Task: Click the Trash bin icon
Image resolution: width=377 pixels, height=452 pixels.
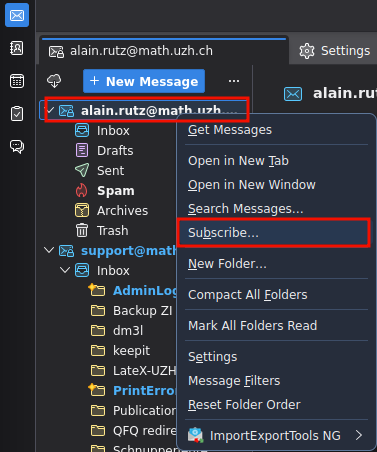Action: [x=82, y=230]
